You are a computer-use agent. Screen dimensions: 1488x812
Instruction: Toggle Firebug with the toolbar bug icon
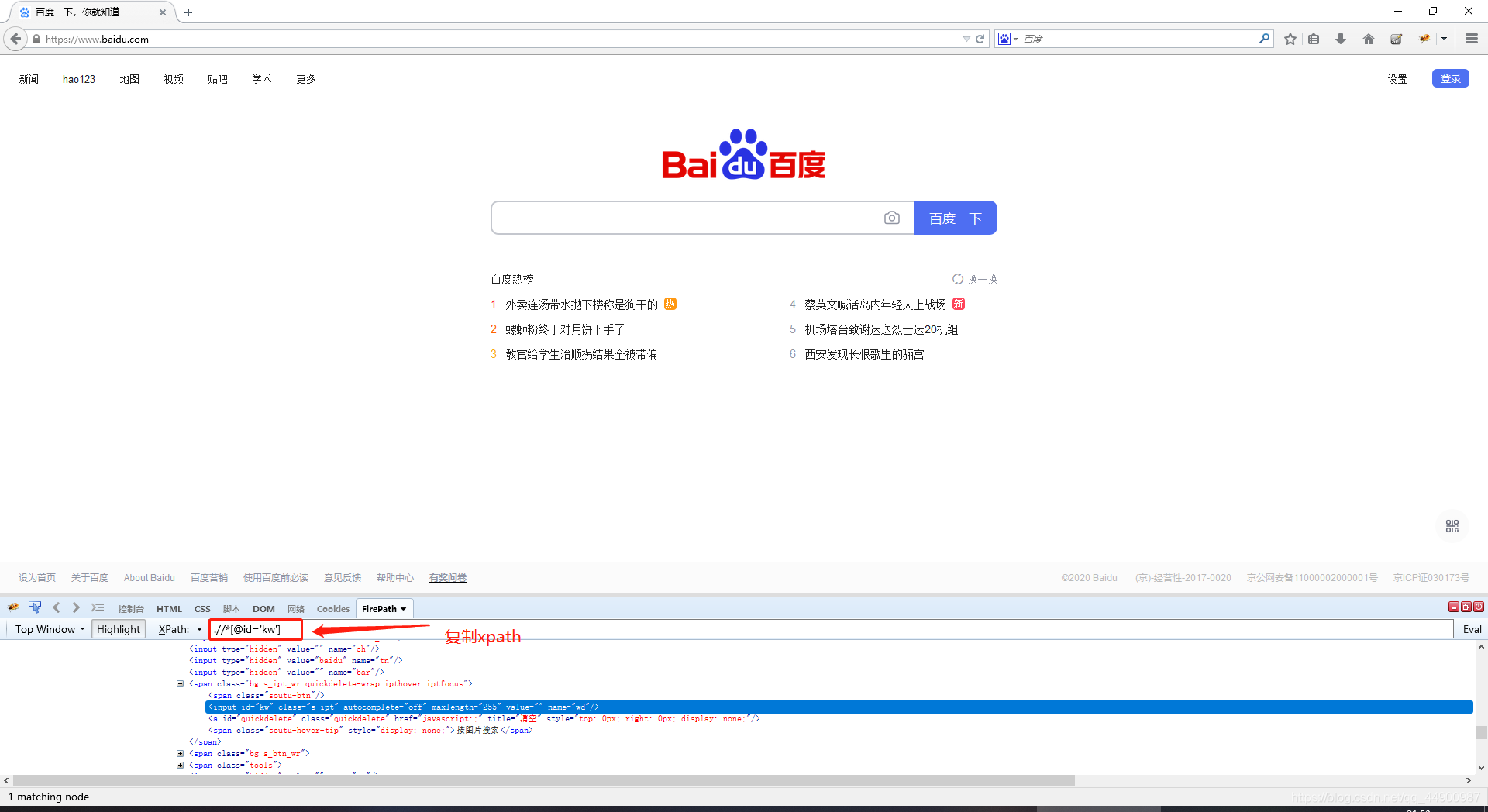[x=1424, y=39]
